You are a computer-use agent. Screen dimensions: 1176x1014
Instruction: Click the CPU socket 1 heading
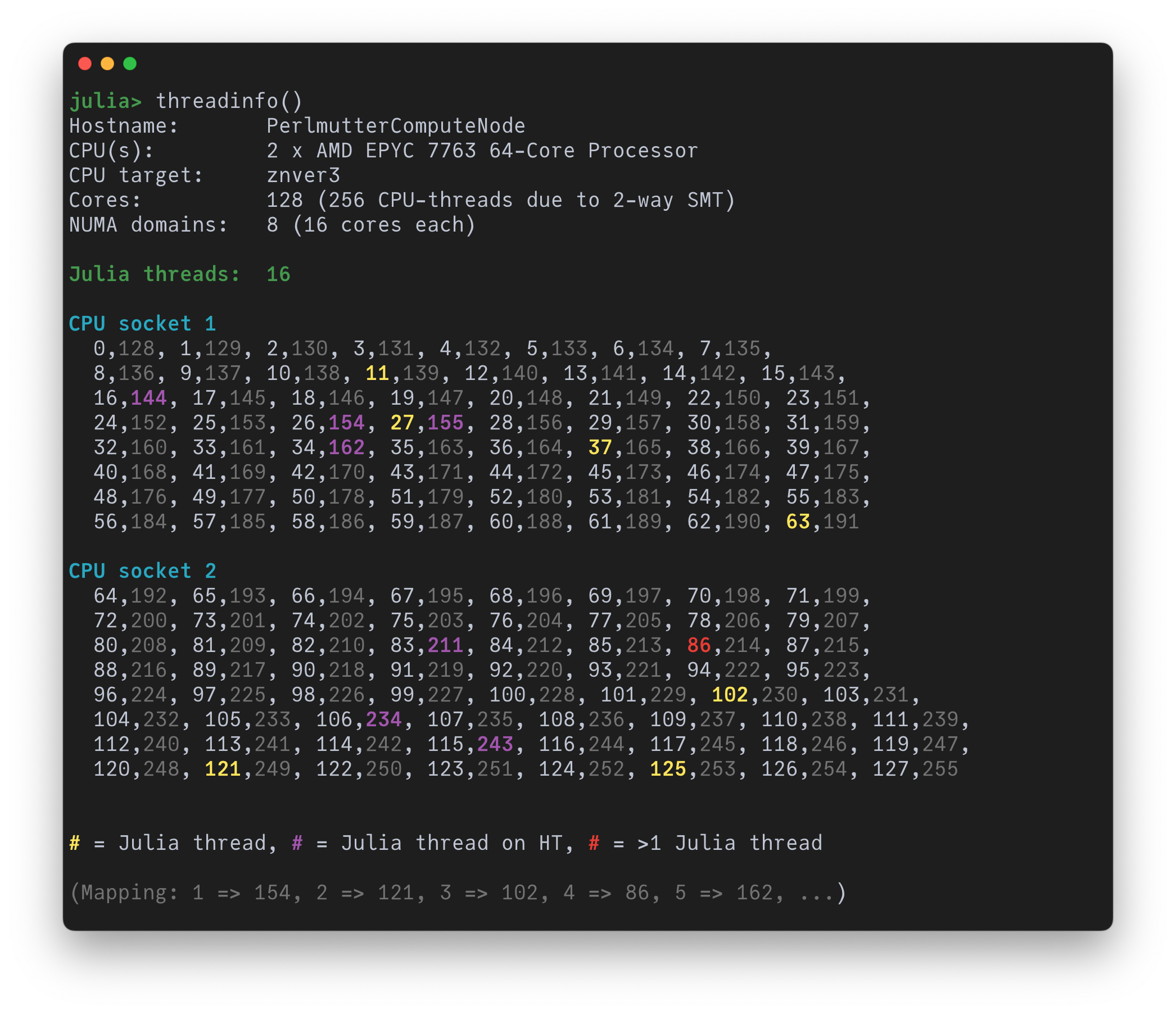pos(142,324)
